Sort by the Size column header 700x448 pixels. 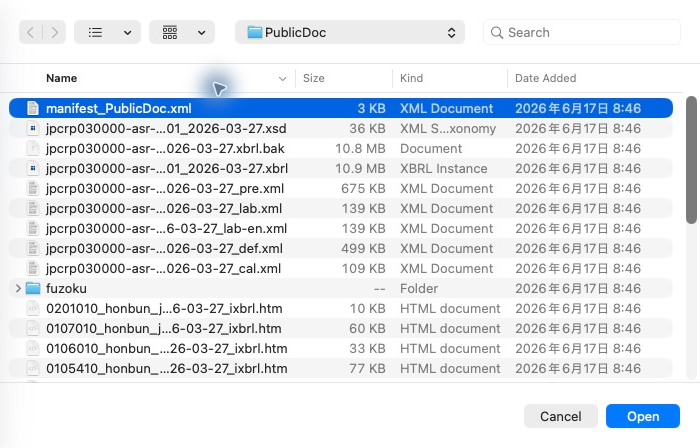tap(313, 79)
